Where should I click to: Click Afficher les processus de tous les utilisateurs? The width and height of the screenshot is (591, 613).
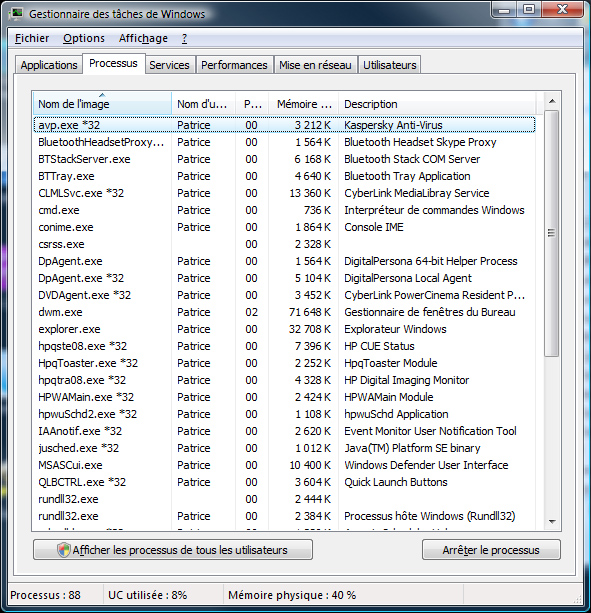pyautogui.click(x=173, y=550)
